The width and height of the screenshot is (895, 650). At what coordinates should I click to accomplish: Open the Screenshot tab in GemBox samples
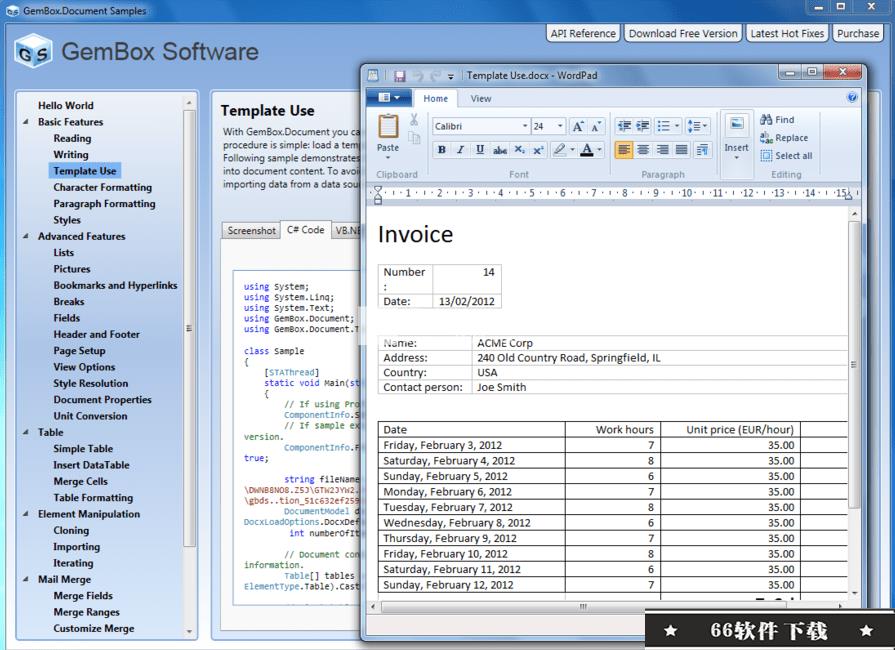251,231
